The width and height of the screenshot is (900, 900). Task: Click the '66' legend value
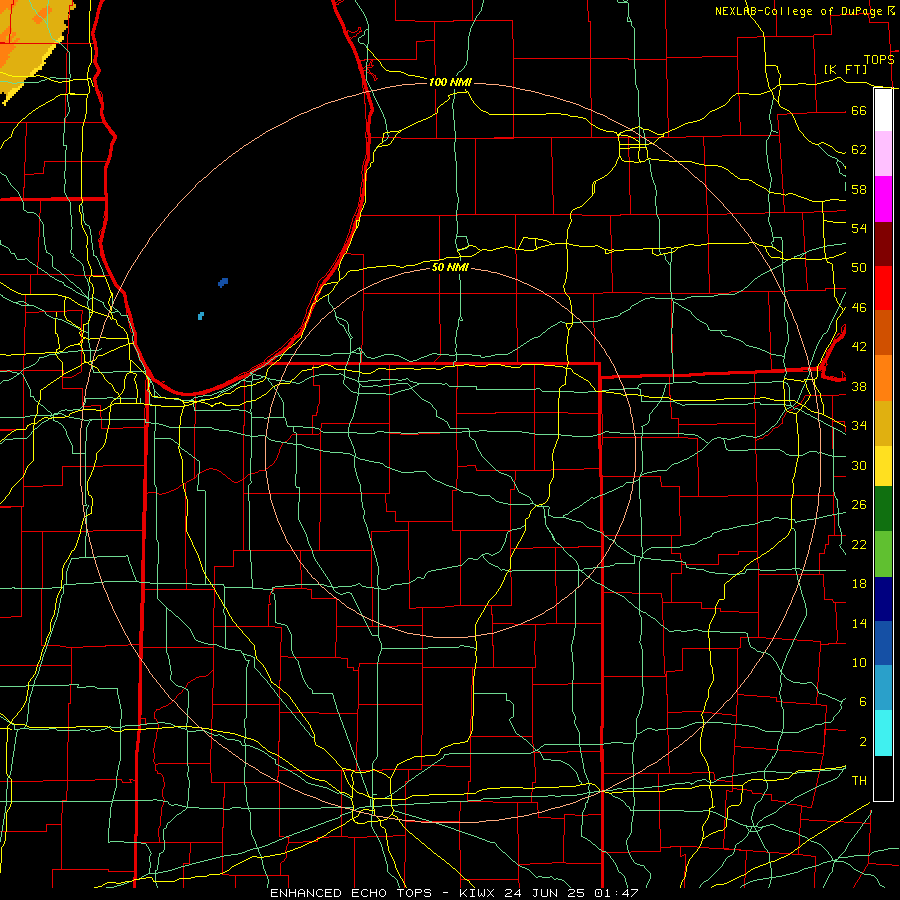pyautogui.click(x=859, y=111)
